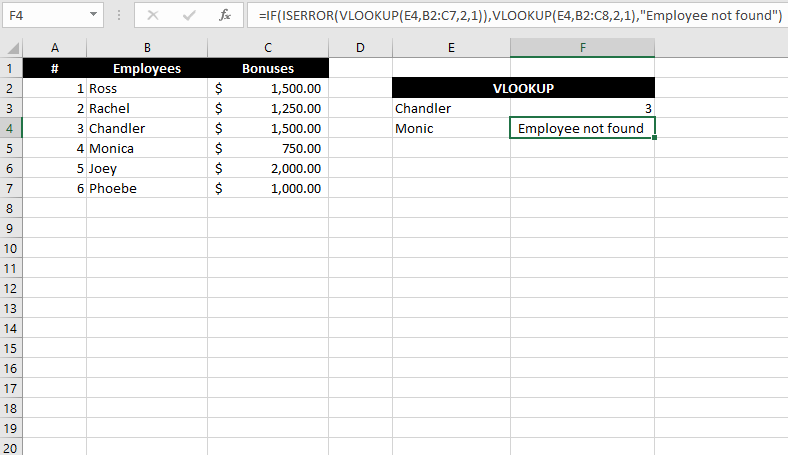
Task: Select the VLOOKUP merged header cell
Action: 524,88
